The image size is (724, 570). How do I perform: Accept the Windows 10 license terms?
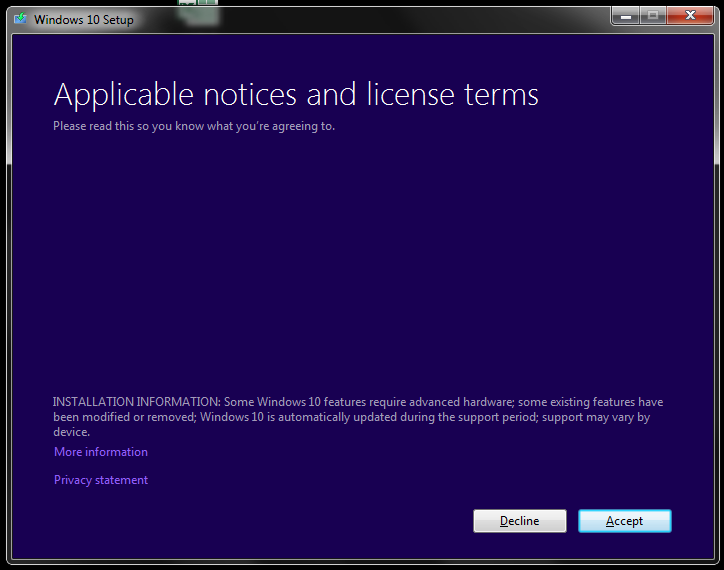coord(625,521)
